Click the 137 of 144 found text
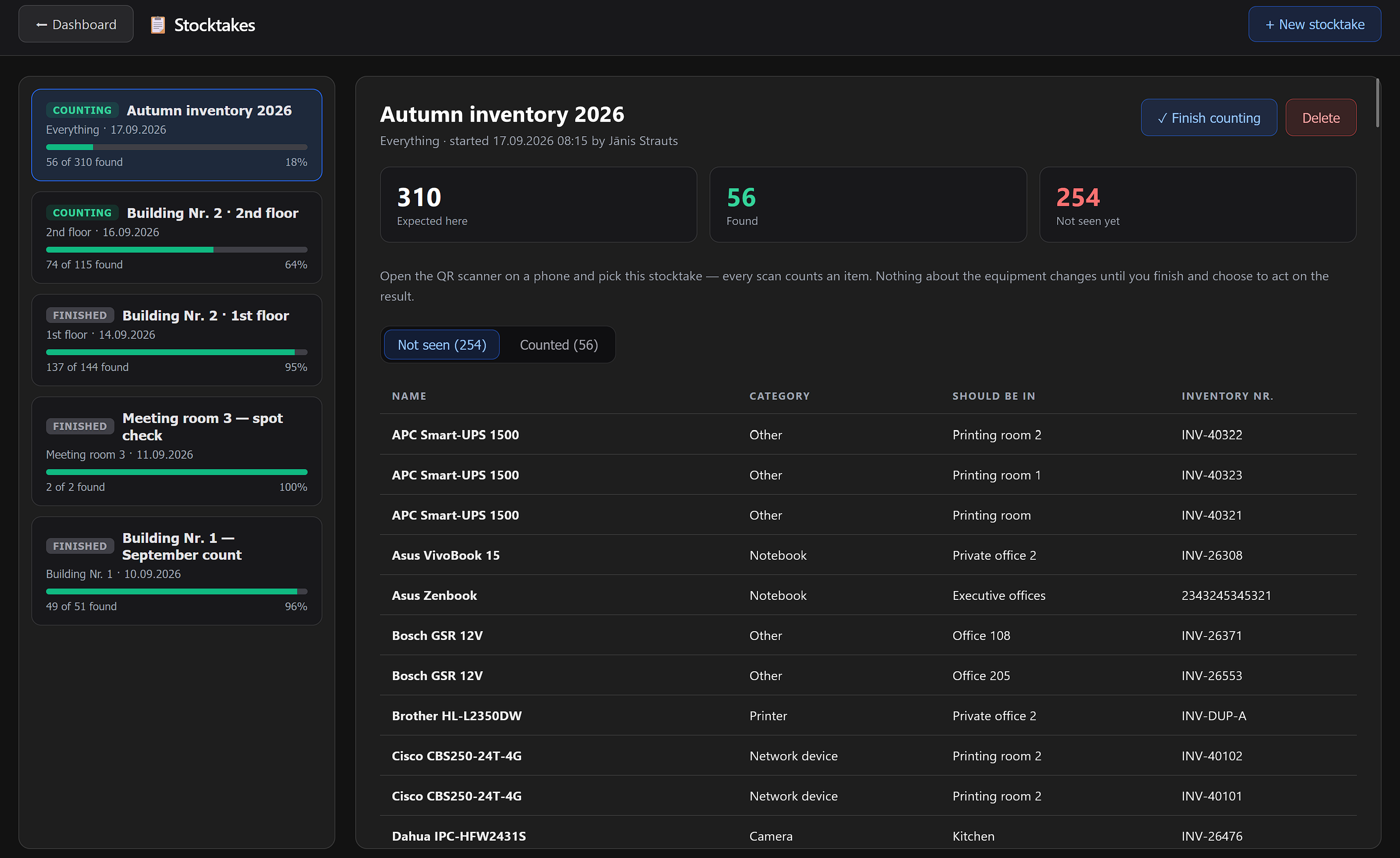Image resolution: width=1400 pixels, height=858 pixels. [88, 367]
